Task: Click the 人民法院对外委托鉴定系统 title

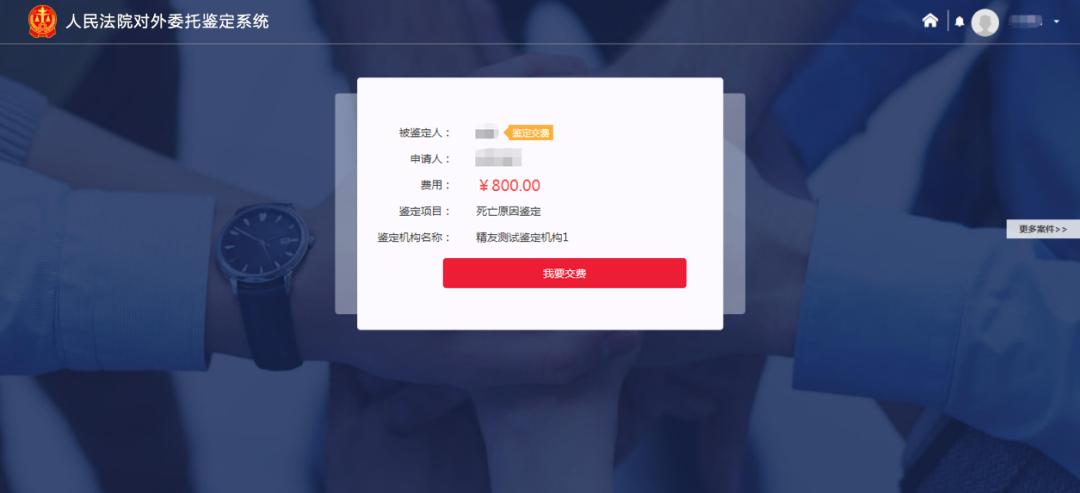Action: click(167, 22)
